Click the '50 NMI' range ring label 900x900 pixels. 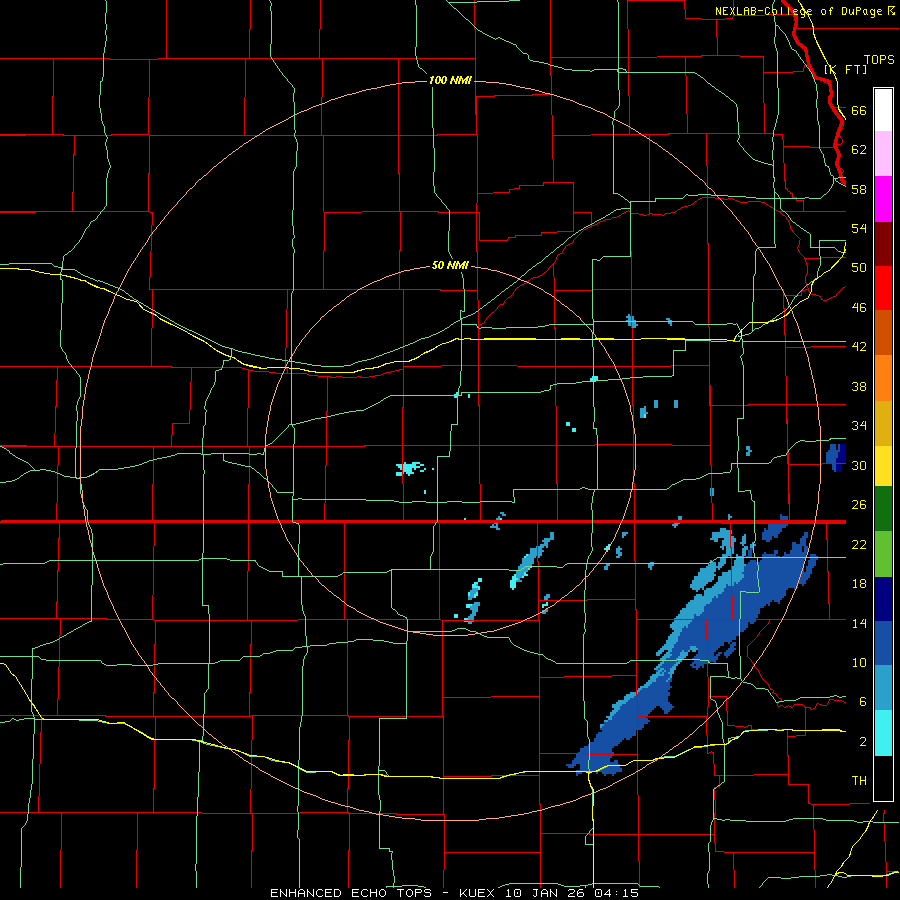tap(450, 265)
